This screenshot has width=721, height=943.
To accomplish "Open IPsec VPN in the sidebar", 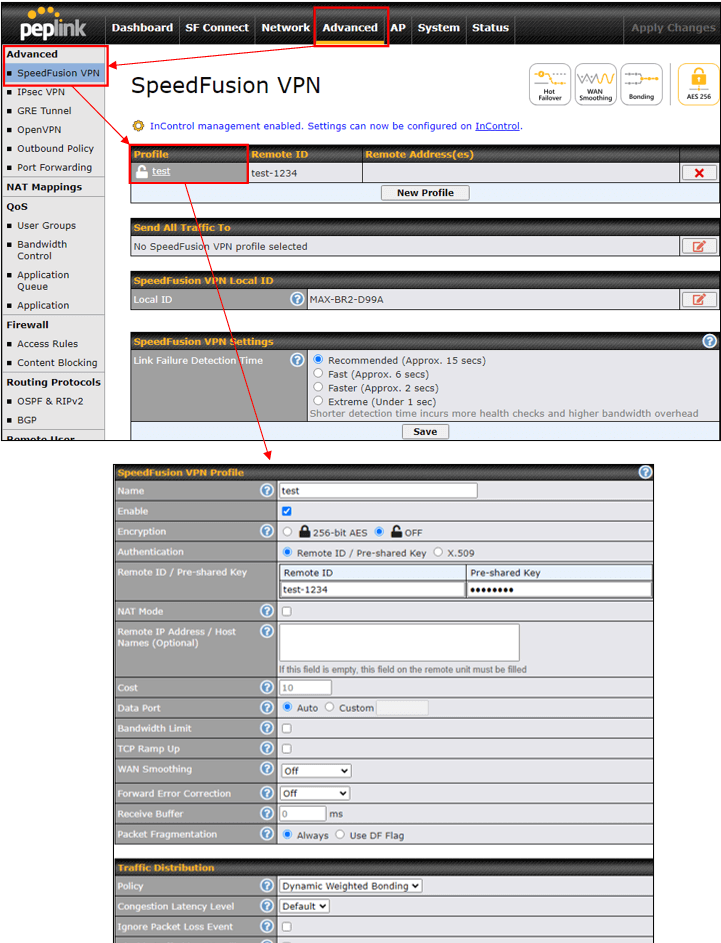I will (x=41, y=92).
